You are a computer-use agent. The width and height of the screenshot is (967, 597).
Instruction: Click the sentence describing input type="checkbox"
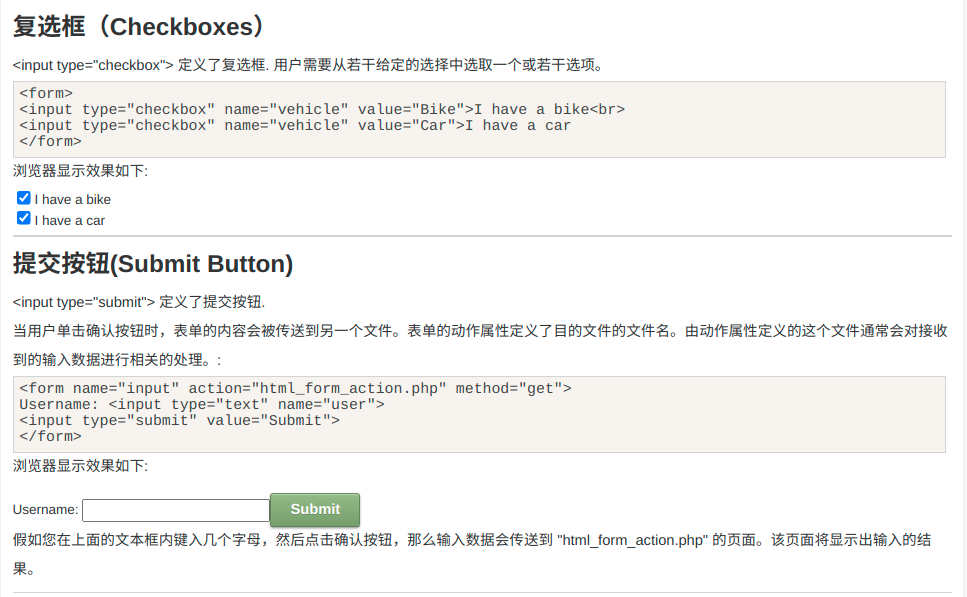pos(308,65)
